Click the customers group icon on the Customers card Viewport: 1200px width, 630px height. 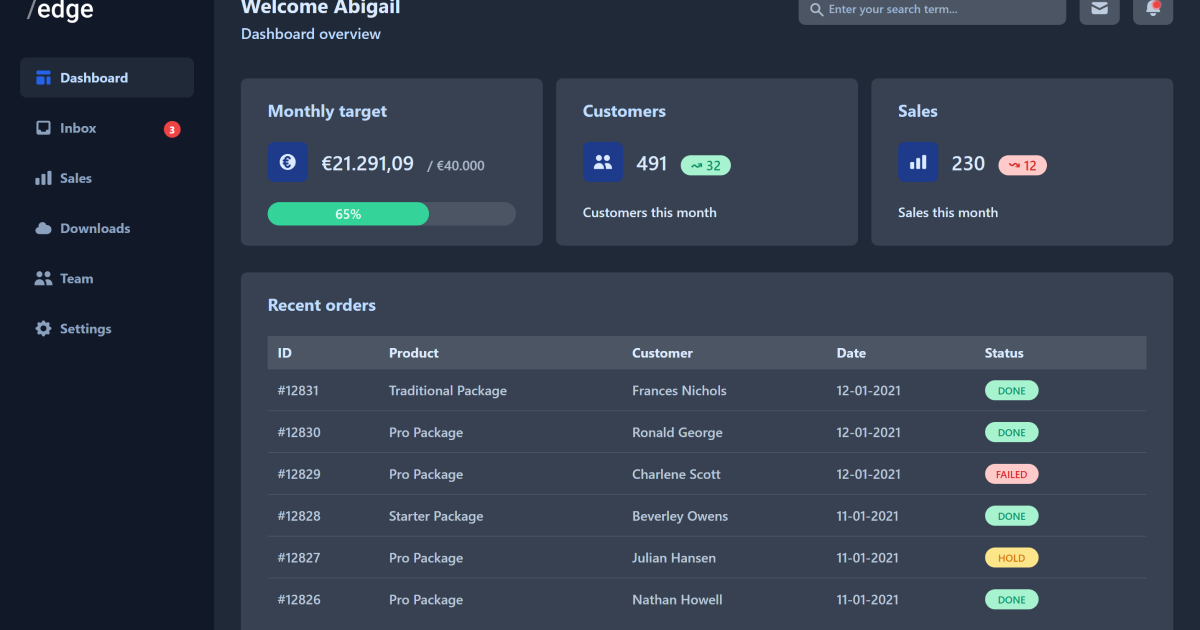603,162
